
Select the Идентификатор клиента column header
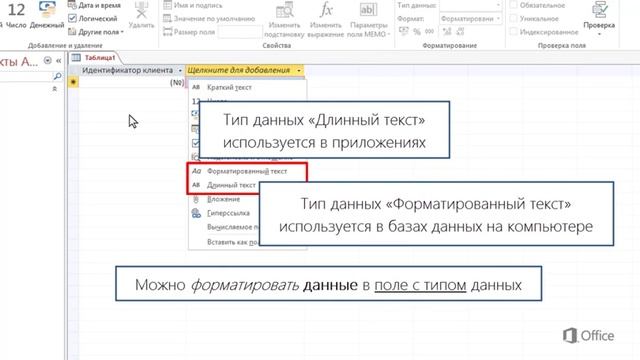click(x=127, y=70)
